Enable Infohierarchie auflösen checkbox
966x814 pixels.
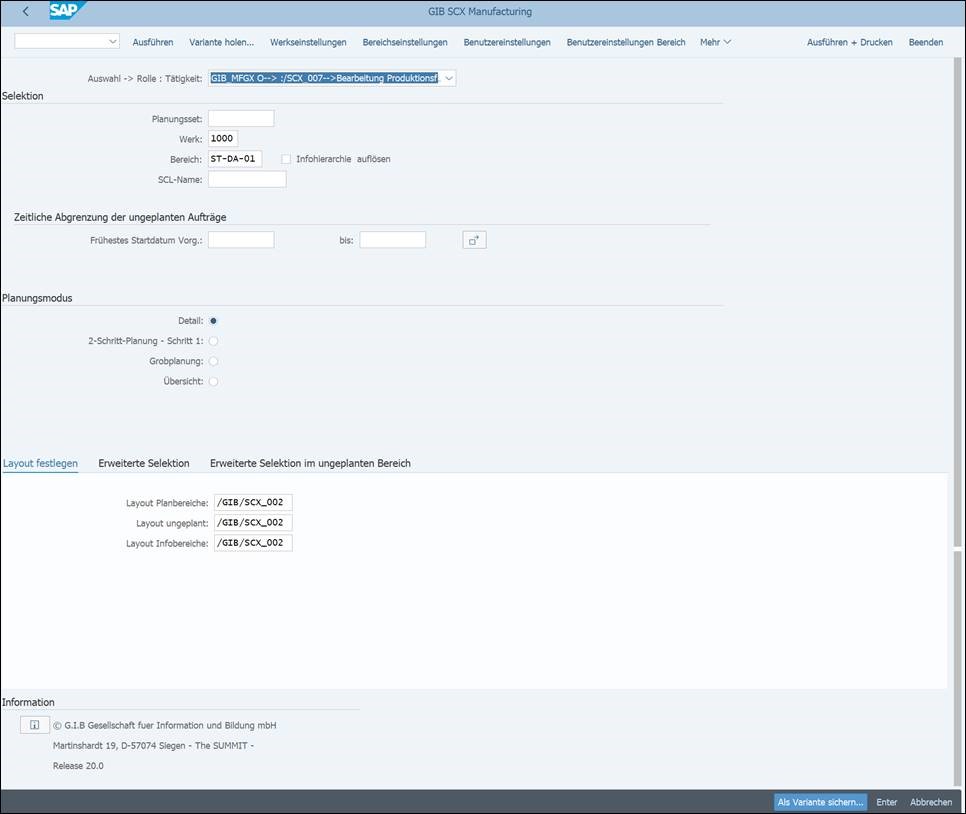tap(286, 159)
